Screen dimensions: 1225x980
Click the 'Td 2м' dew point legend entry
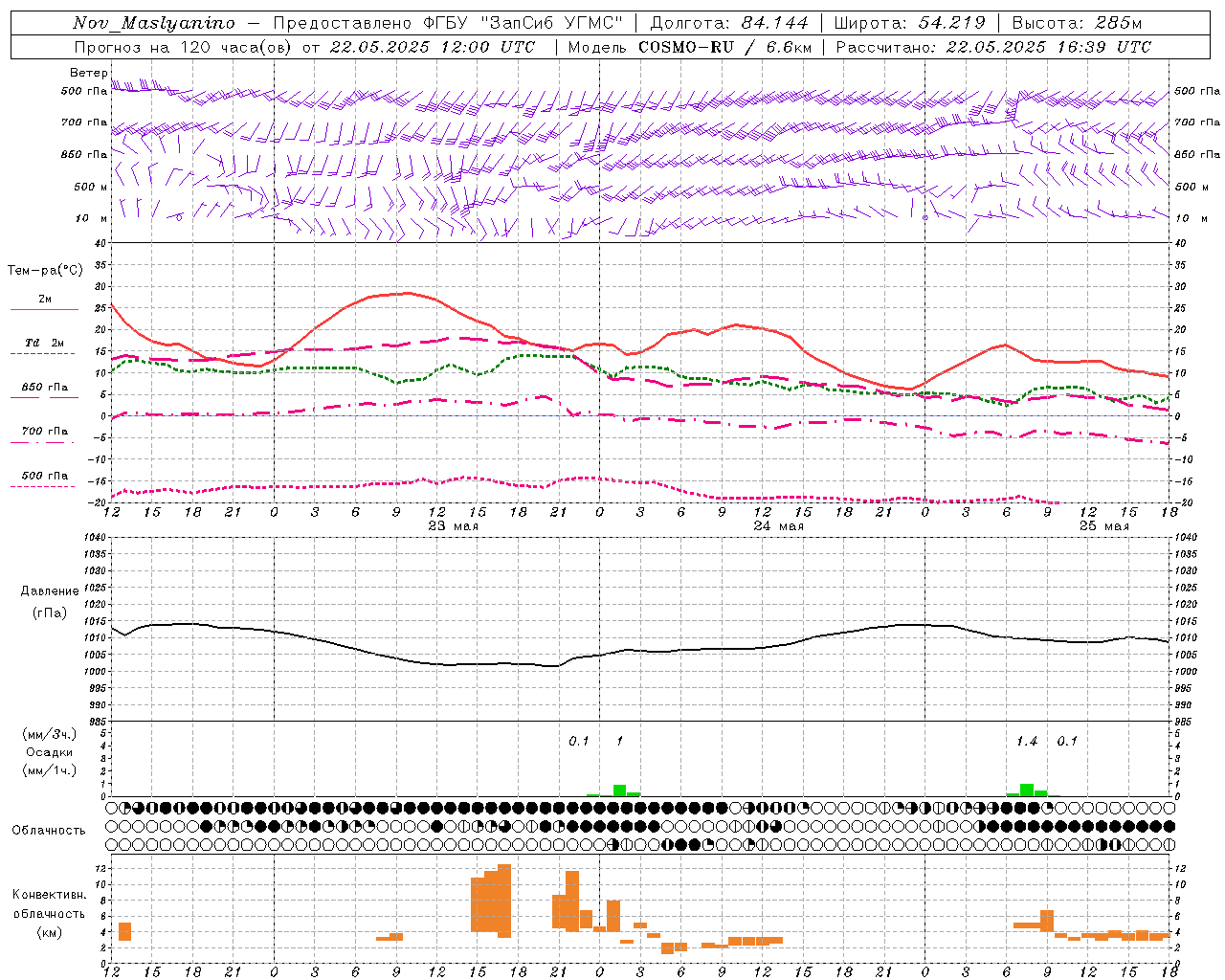click(x=45, y=343)
